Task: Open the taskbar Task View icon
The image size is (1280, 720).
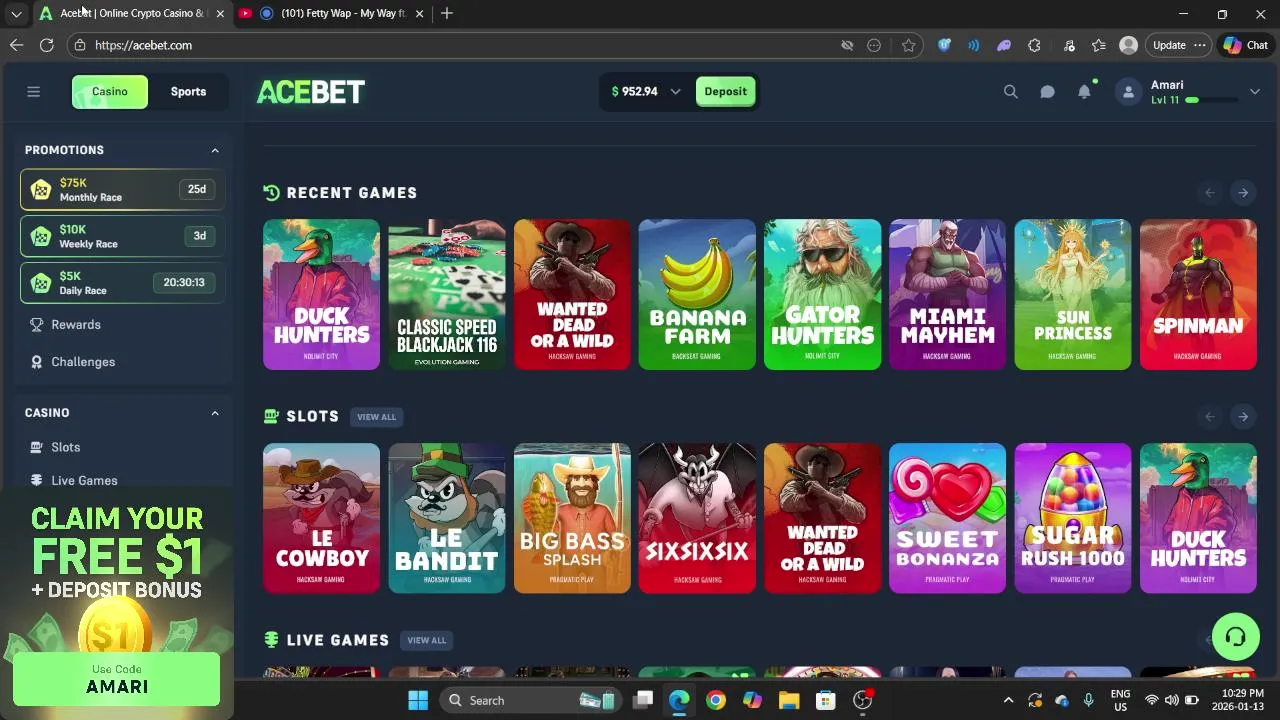Action: point(643,700)
